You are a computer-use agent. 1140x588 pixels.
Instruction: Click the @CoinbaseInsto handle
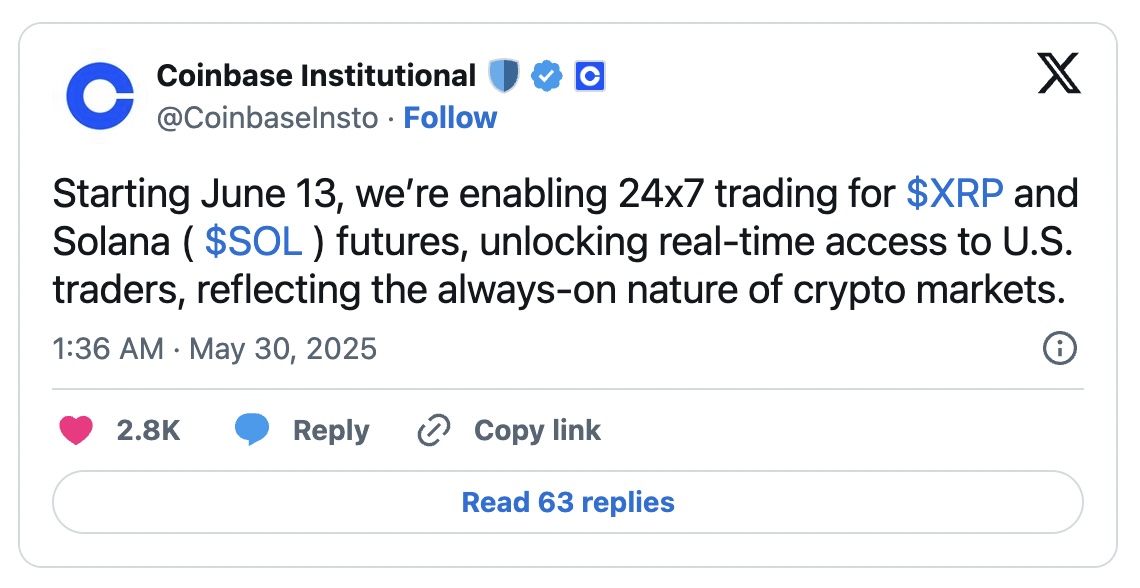(x=268, y=118)
